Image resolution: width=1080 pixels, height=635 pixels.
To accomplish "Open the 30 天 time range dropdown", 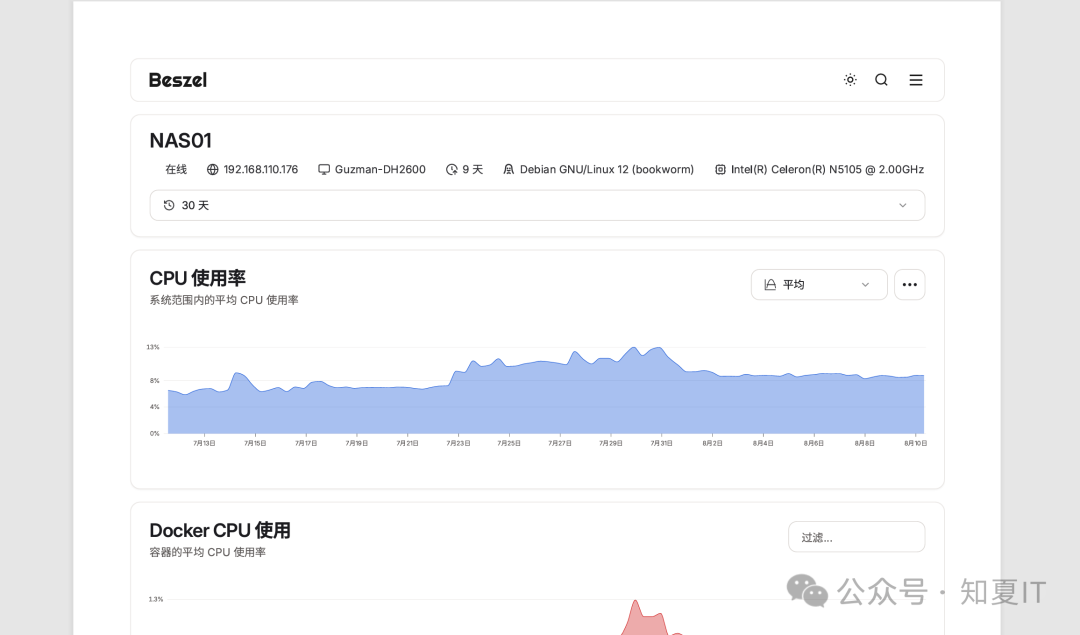I will (537, 205).
